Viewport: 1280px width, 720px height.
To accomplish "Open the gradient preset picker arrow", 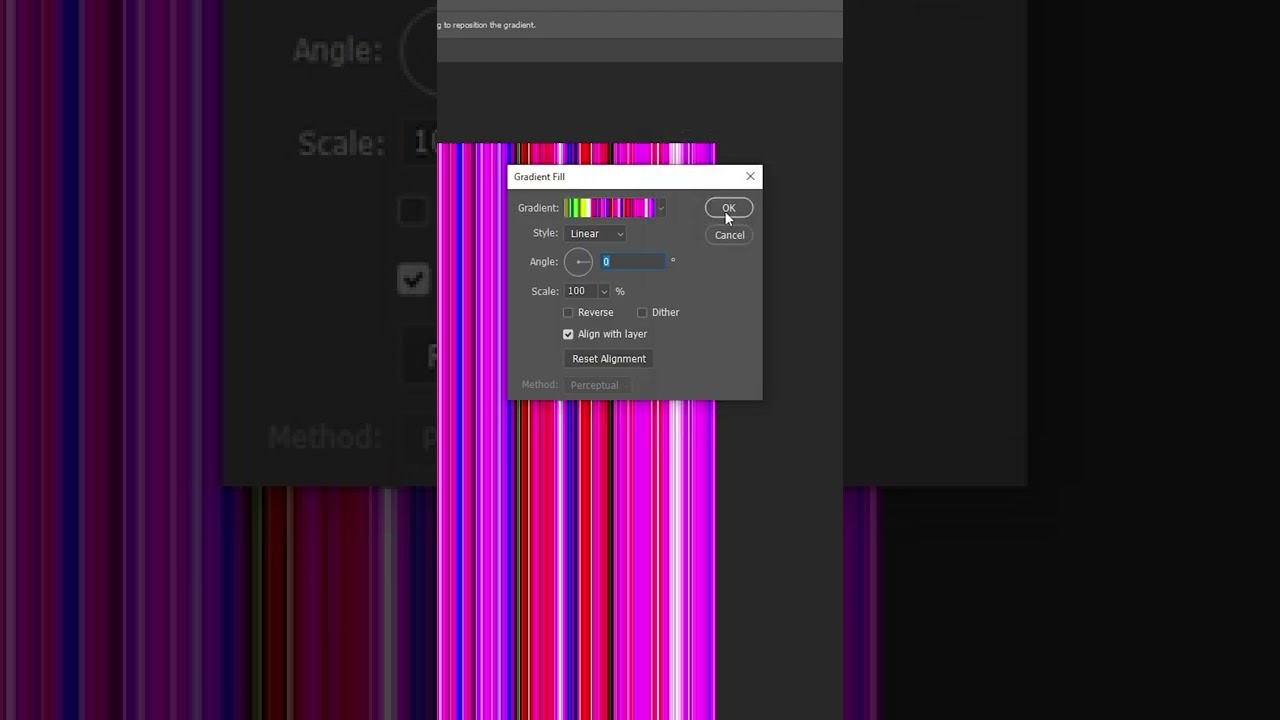I will point(661,208).
